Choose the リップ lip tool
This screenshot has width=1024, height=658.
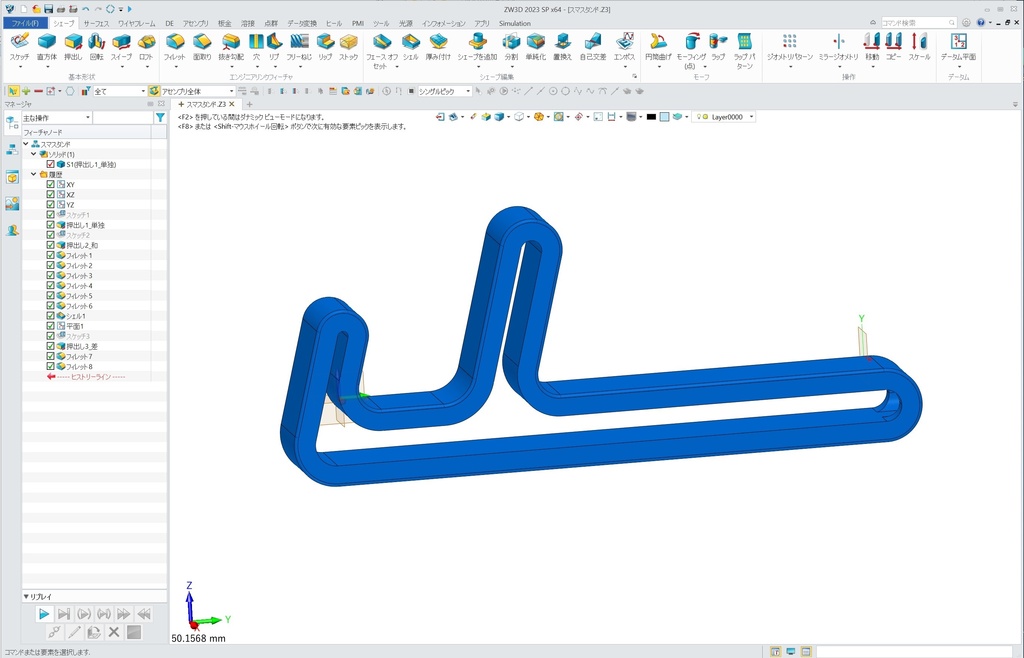(x=325, y=47)
